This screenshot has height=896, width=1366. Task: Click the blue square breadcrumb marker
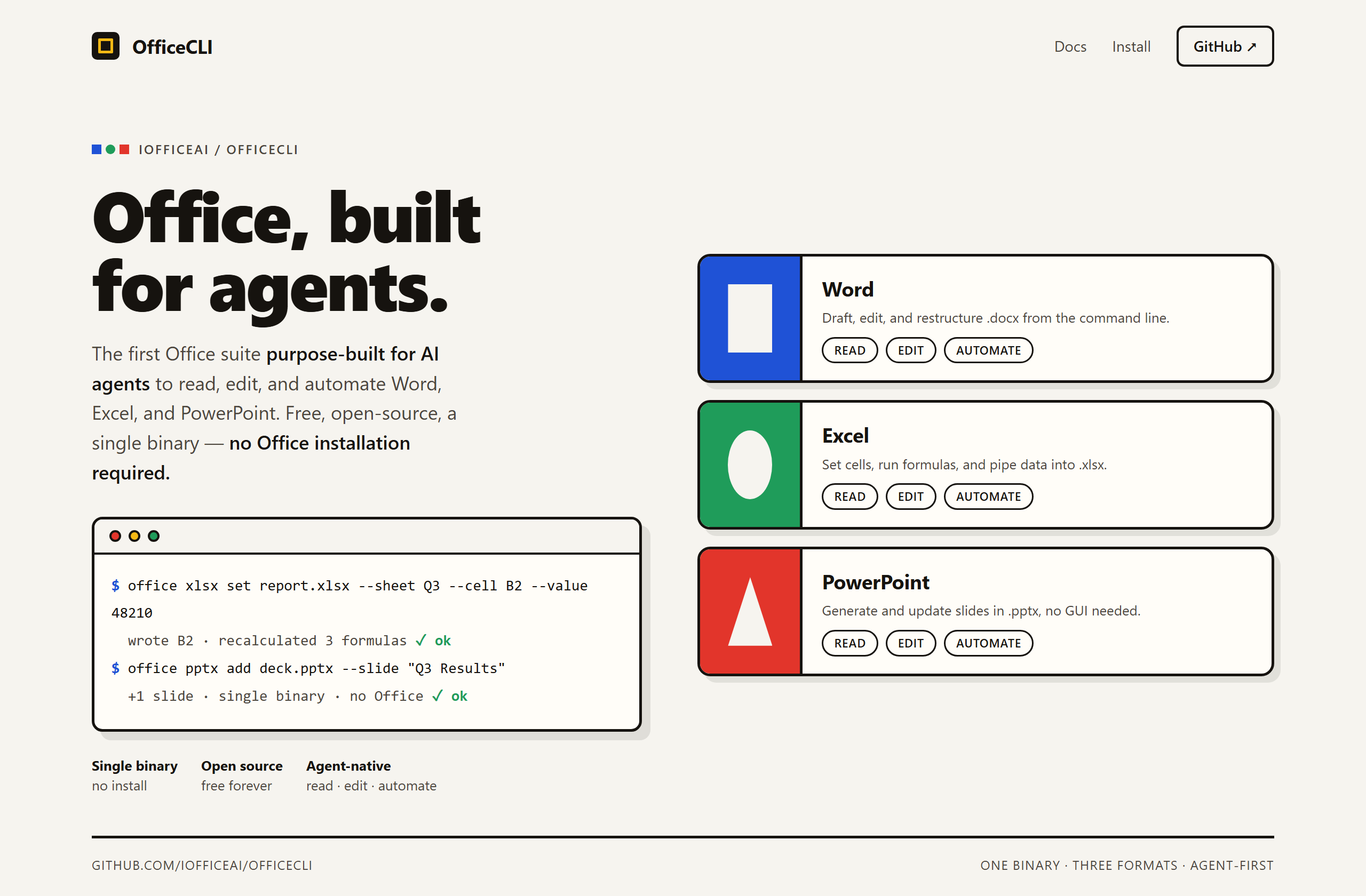pyautogui.click(x=97, y=150)
